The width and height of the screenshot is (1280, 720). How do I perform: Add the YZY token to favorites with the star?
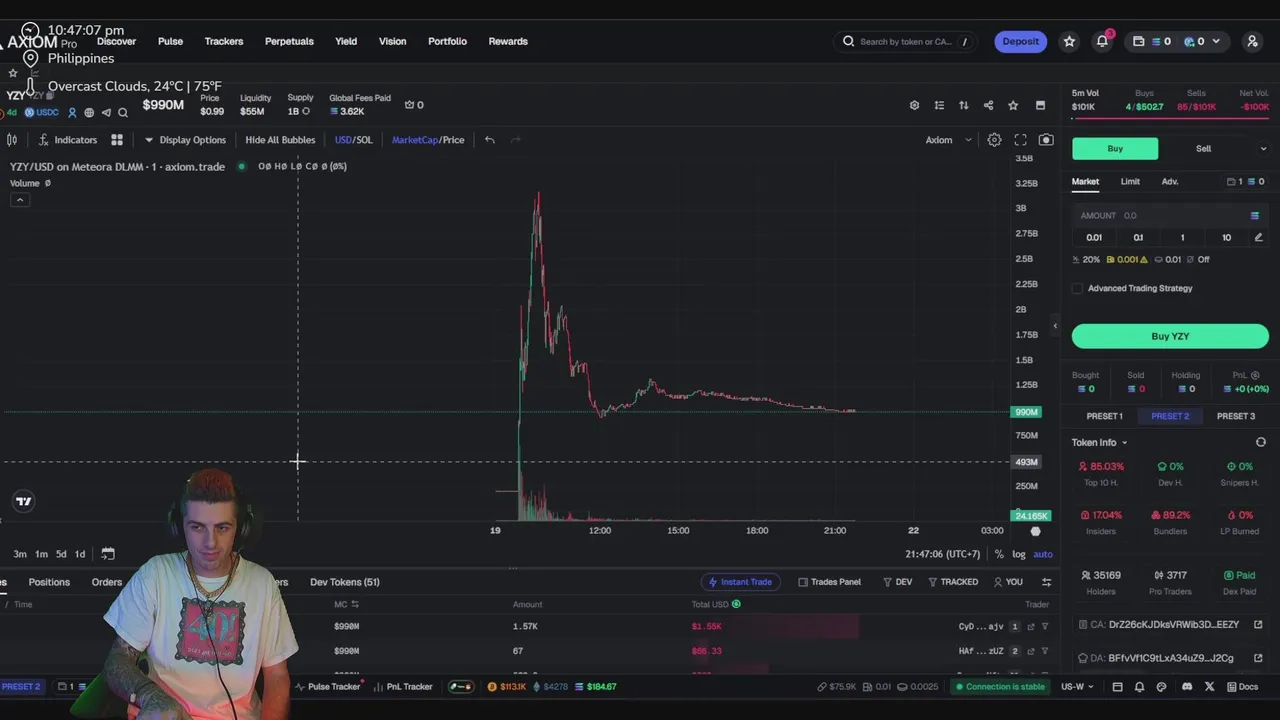tap(1013, 105)
